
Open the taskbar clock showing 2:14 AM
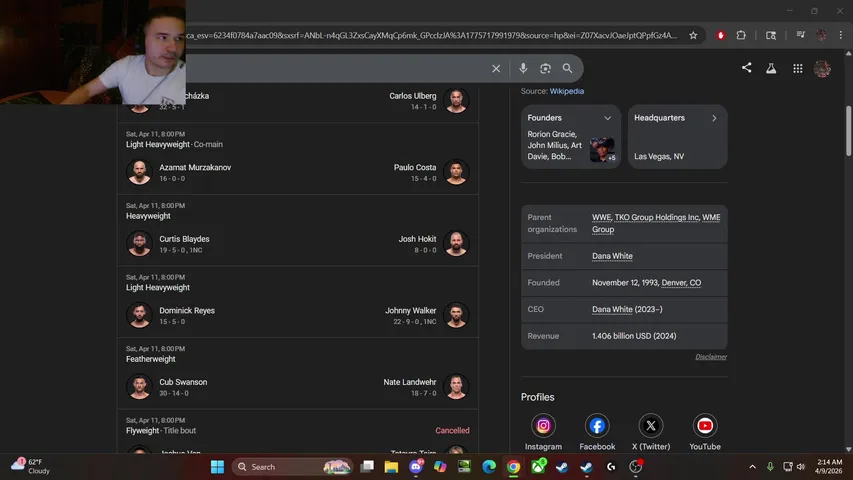[x=829, y=466]
